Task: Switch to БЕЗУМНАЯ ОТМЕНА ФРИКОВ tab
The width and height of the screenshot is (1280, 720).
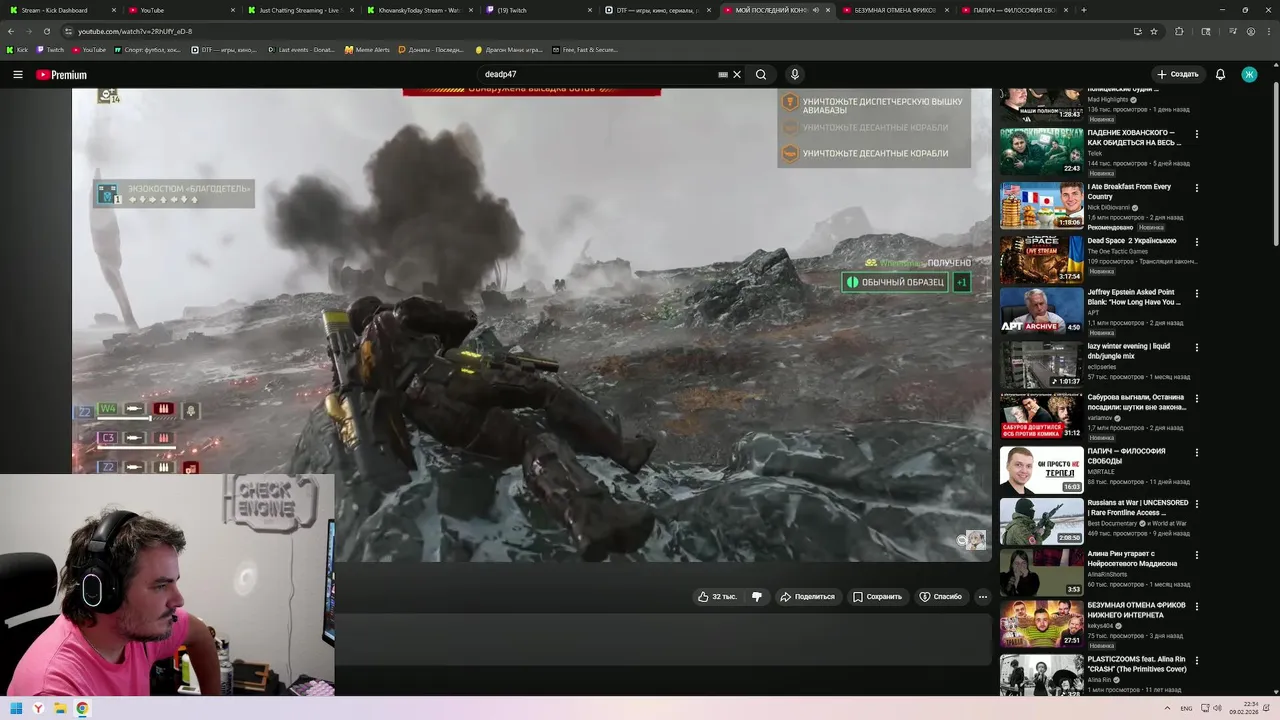Action: (x=895, y=10)
